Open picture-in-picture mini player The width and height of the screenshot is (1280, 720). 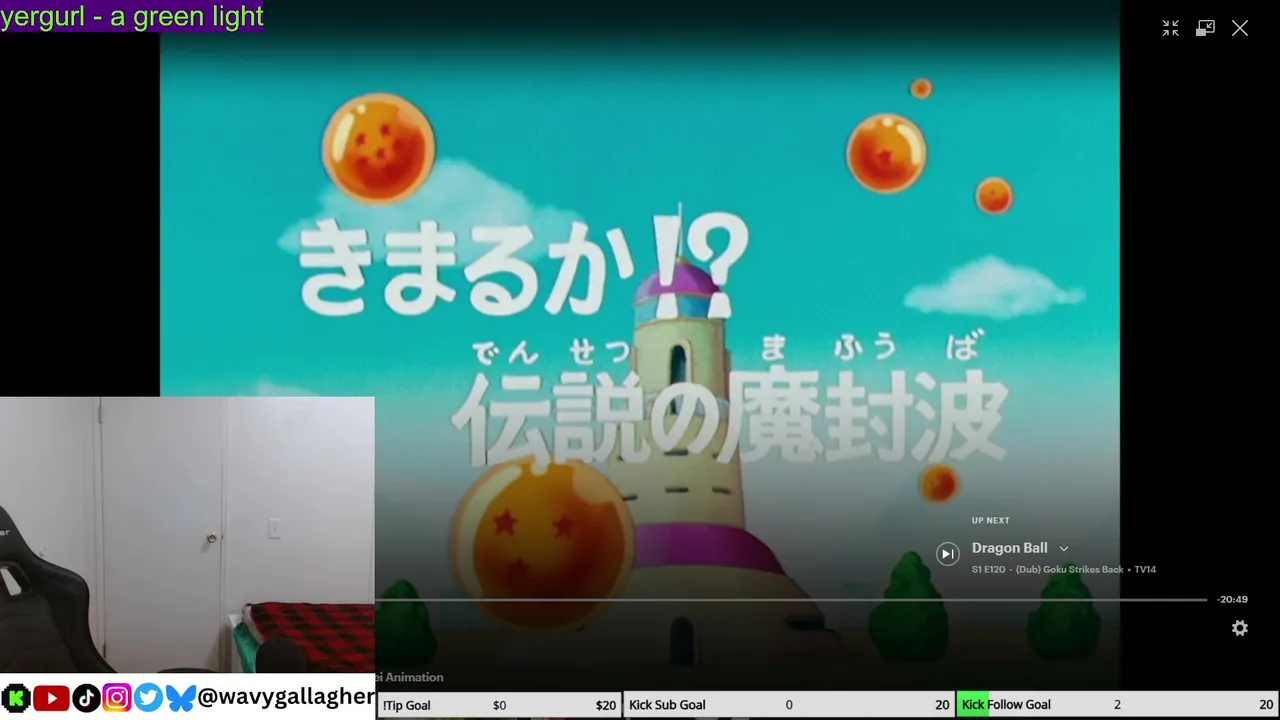coord(1205,28)
